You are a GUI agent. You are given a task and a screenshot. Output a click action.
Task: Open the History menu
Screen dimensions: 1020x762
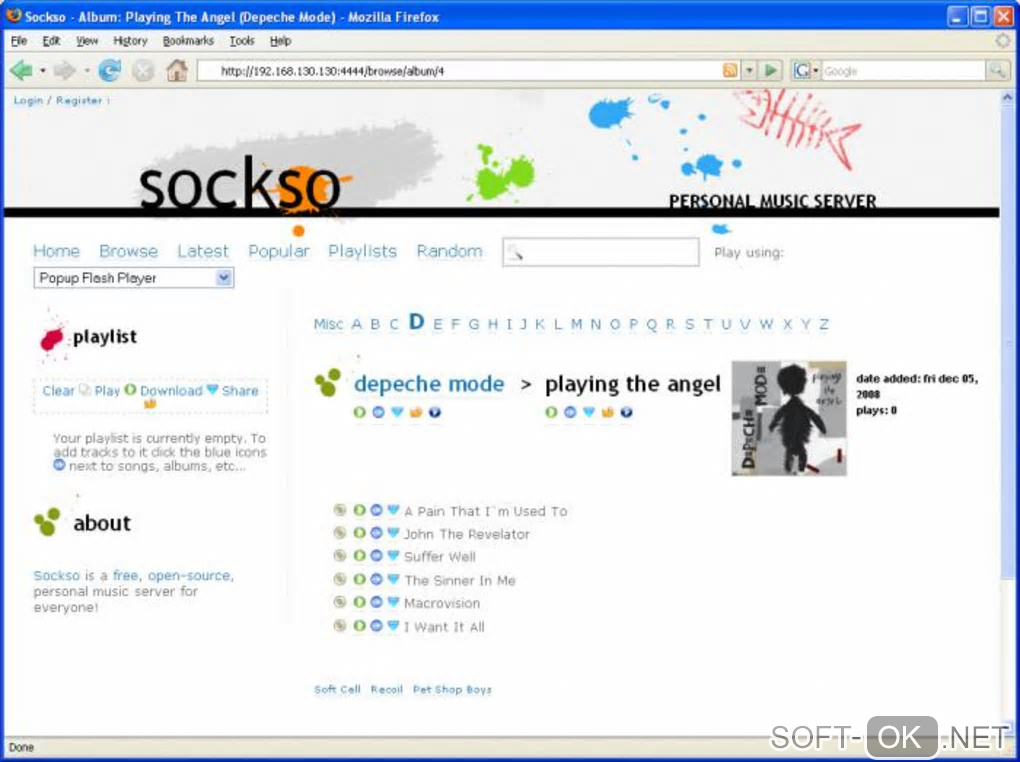point(130,41)
